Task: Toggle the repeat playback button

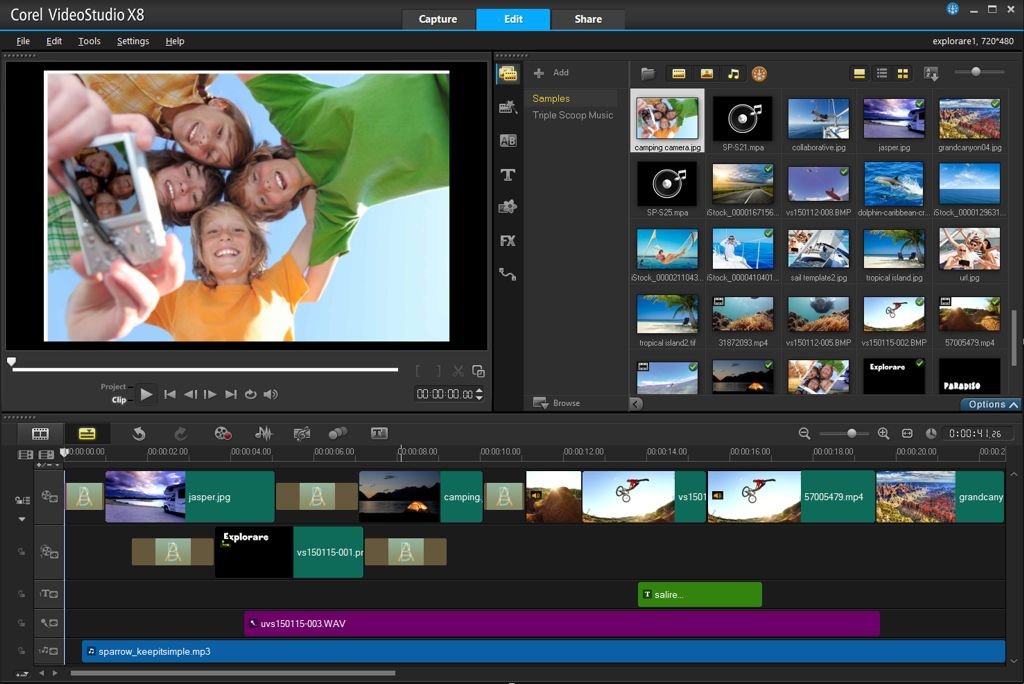Action: point(250,395)
